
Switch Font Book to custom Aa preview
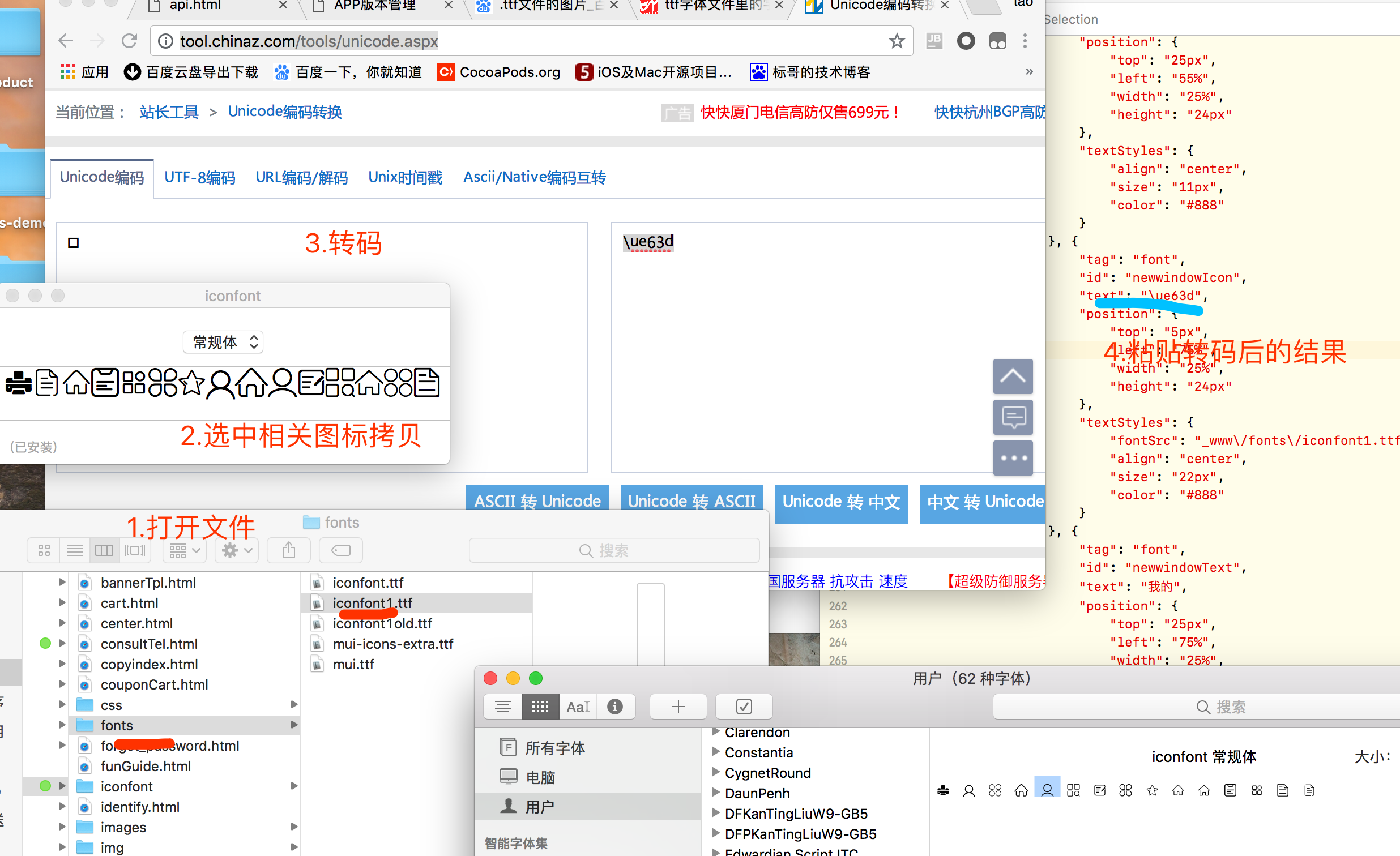pos(578,707)
